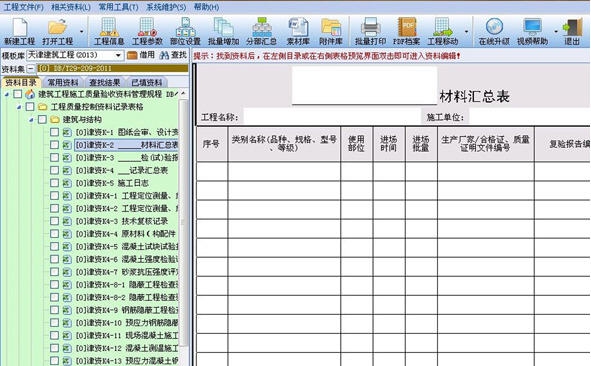Select 津资K4-12 混凝土测温 row
This screenshot has height=366, width=591.
[x=127, y=348]
